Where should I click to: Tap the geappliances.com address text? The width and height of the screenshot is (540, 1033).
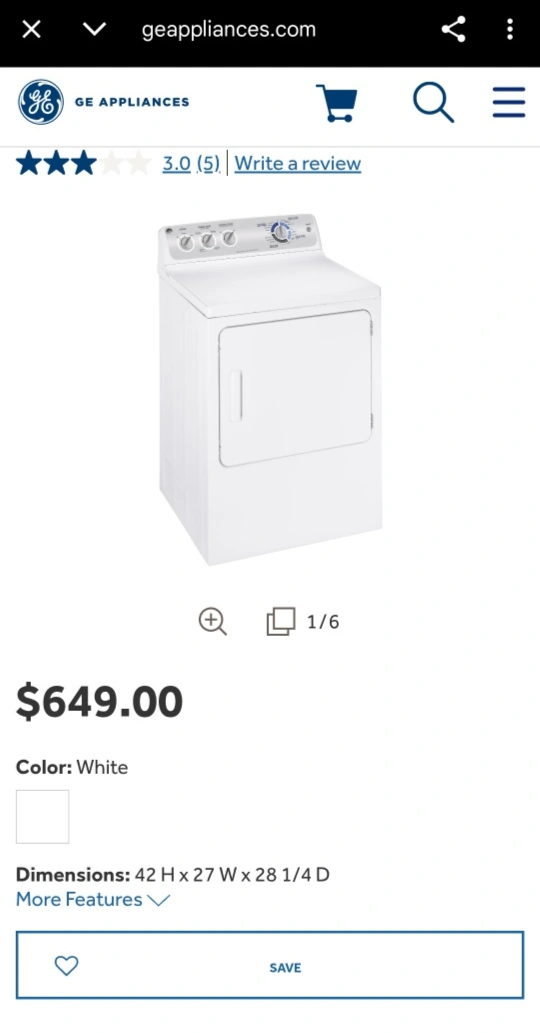click(x=229, y=30)
